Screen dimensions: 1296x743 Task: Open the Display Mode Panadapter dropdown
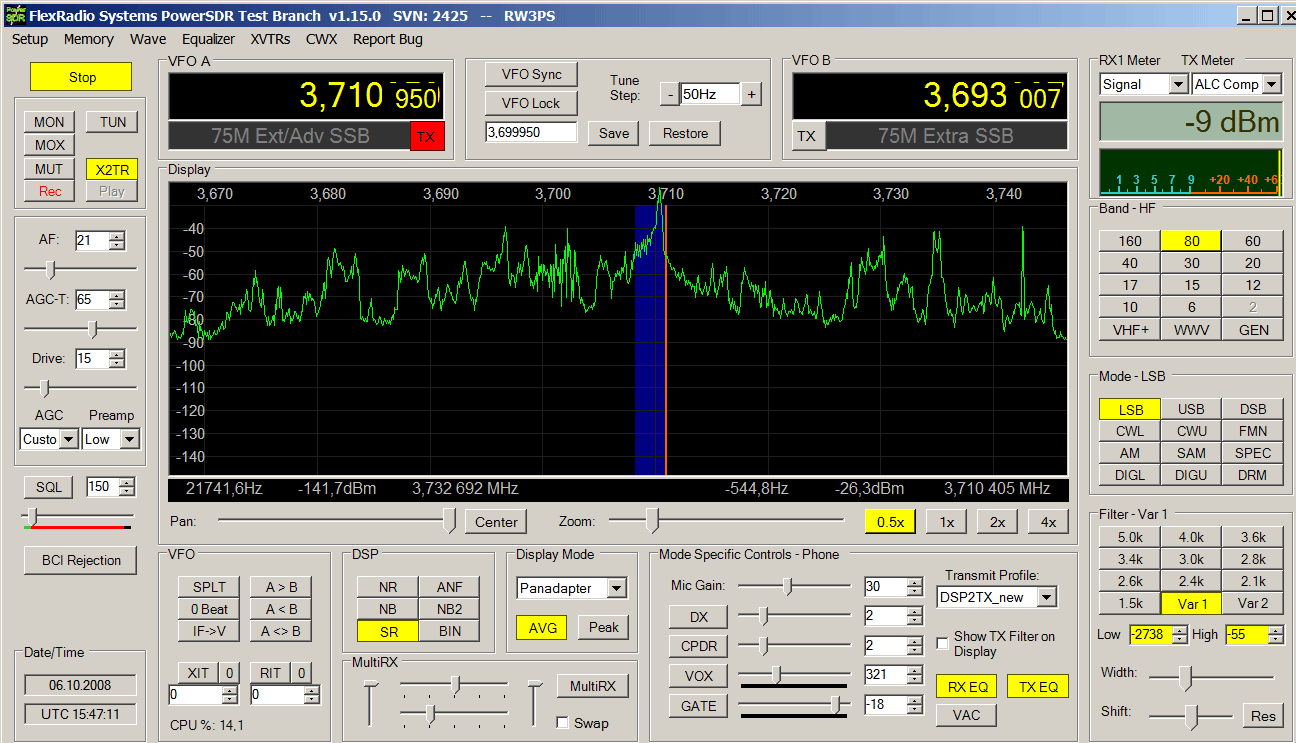(616, 589)
